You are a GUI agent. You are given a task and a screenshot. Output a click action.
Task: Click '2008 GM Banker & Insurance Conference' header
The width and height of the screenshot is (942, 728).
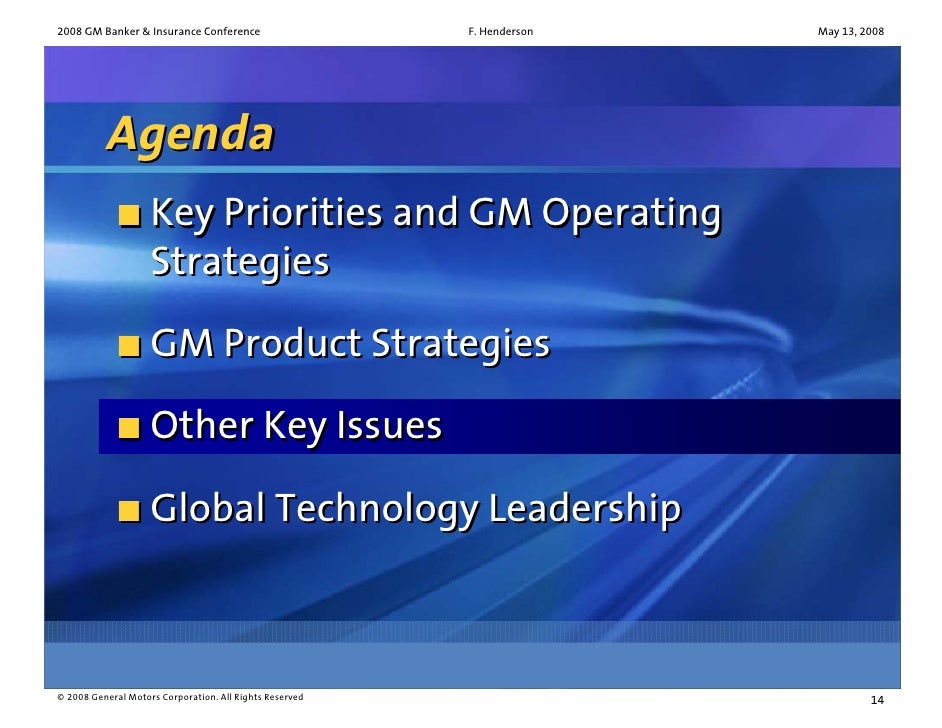tap(159, 31)
